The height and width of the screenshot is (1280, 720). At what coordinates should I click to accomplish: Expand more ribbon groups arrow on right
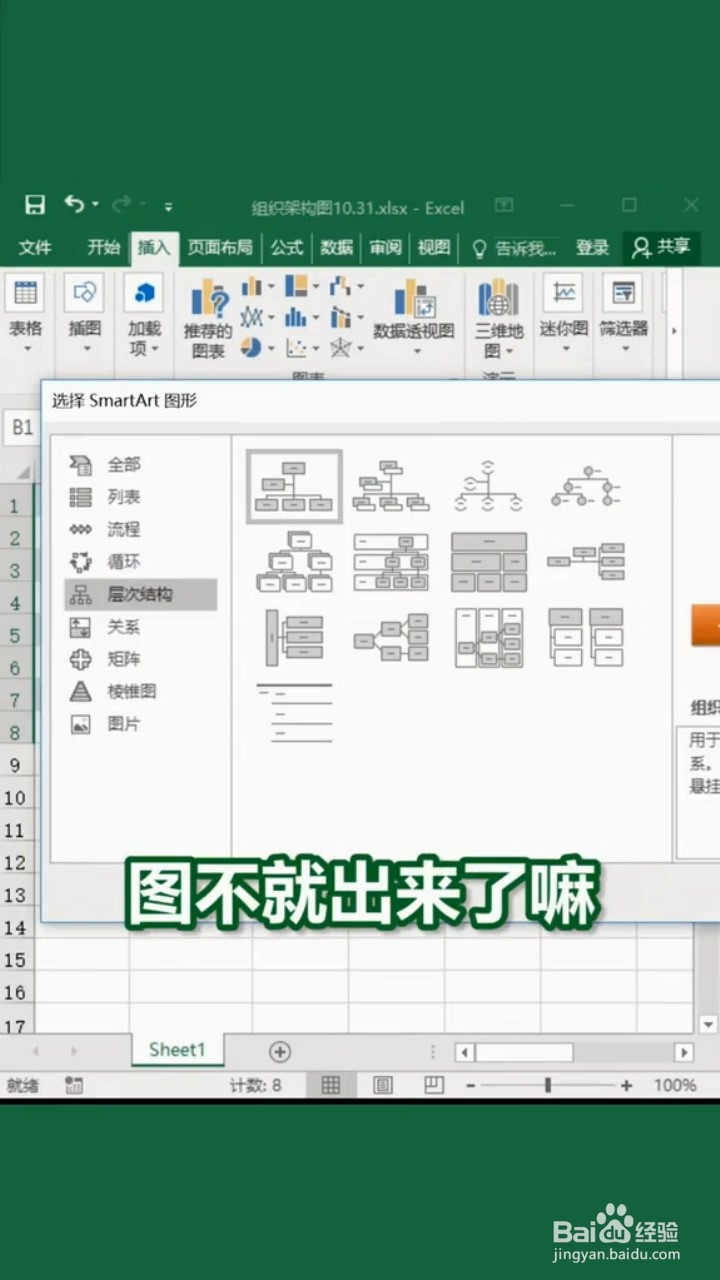674,330
